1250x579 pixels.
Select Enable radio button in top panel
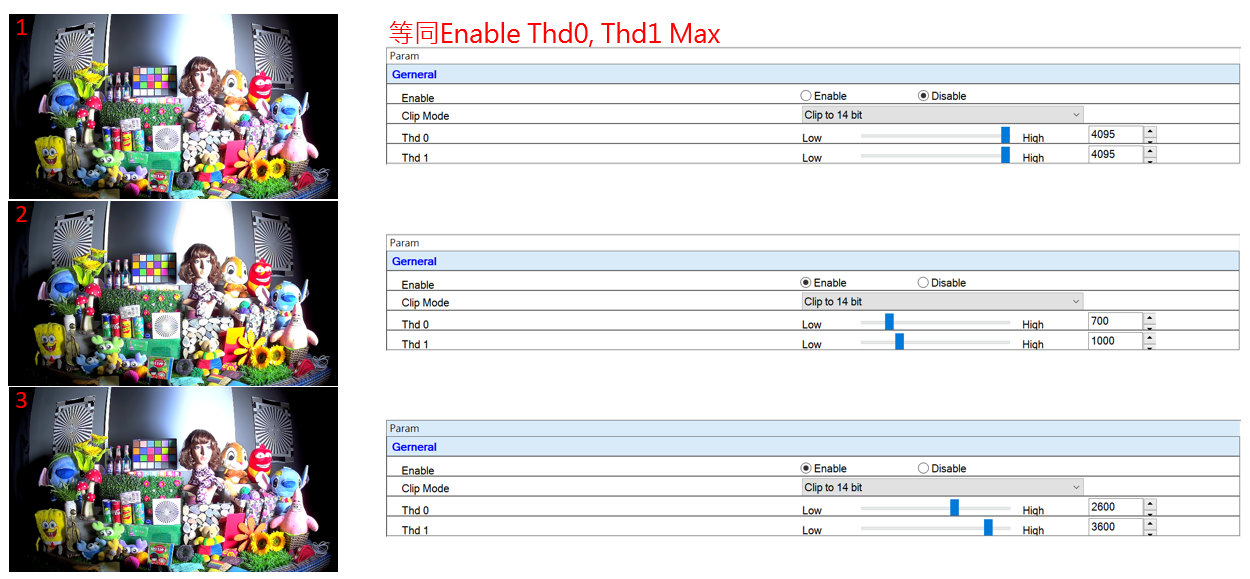pyautogui.click(x=806, y=96)
